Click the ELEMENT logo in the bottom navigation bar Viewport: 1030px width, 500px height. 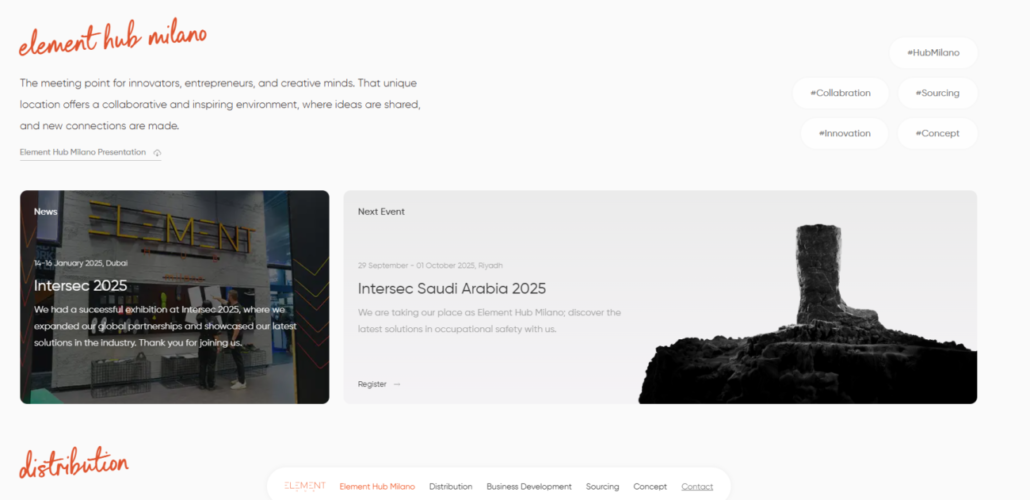coord(304,486)
